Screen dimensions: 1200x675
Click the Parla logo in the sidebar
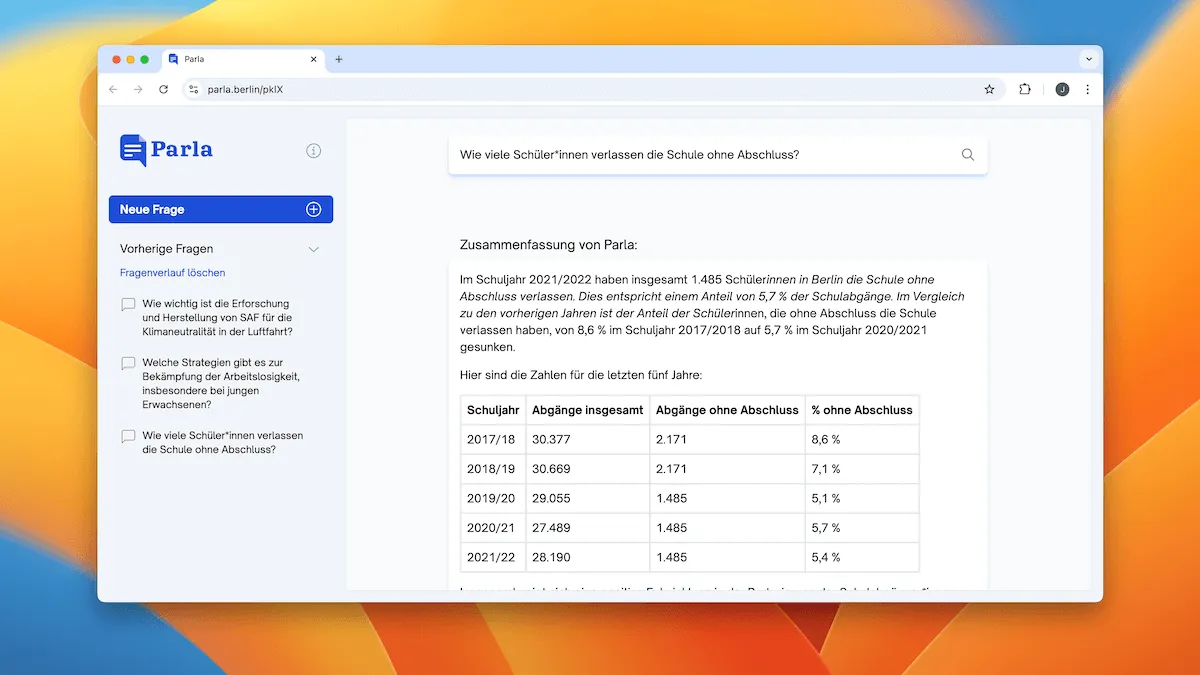coord(166,150)
